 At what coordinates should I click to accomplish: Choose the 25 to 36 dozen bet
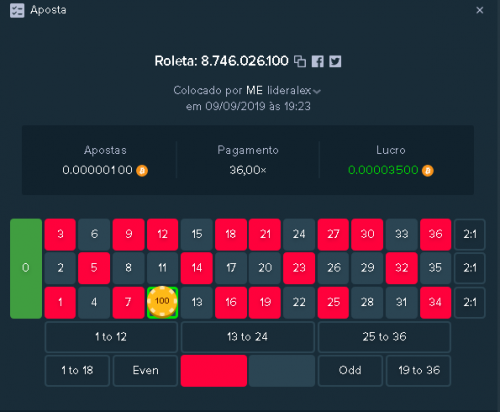[x=384, y=337]
